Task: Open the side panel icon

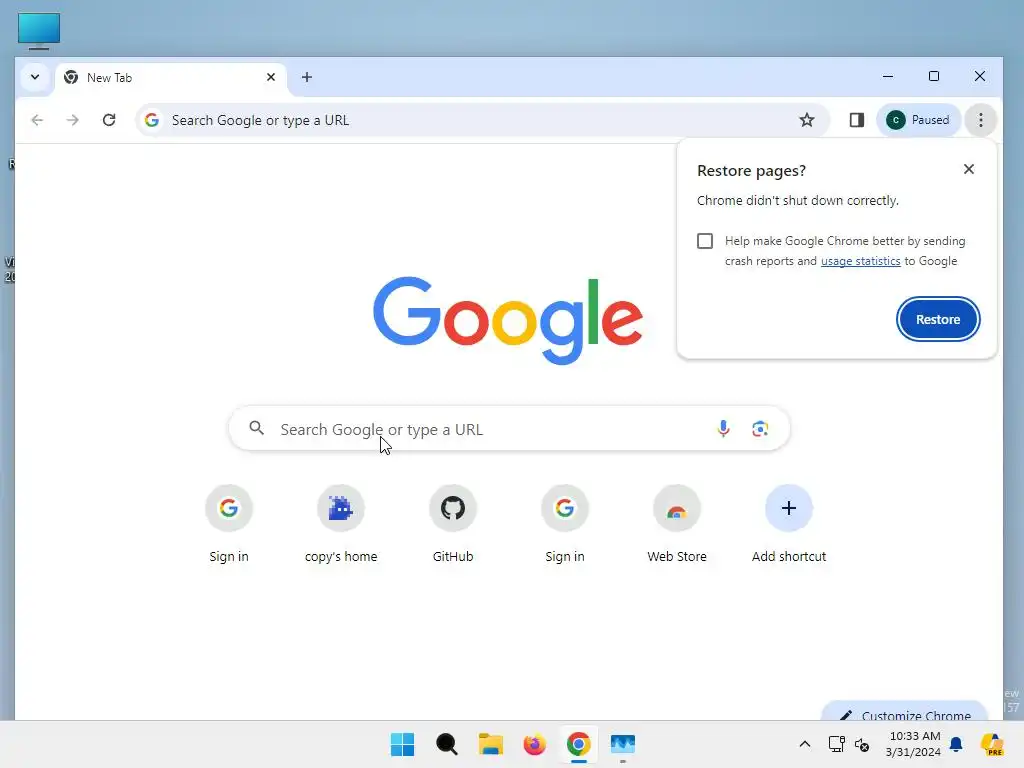Action: coord(857,120)
